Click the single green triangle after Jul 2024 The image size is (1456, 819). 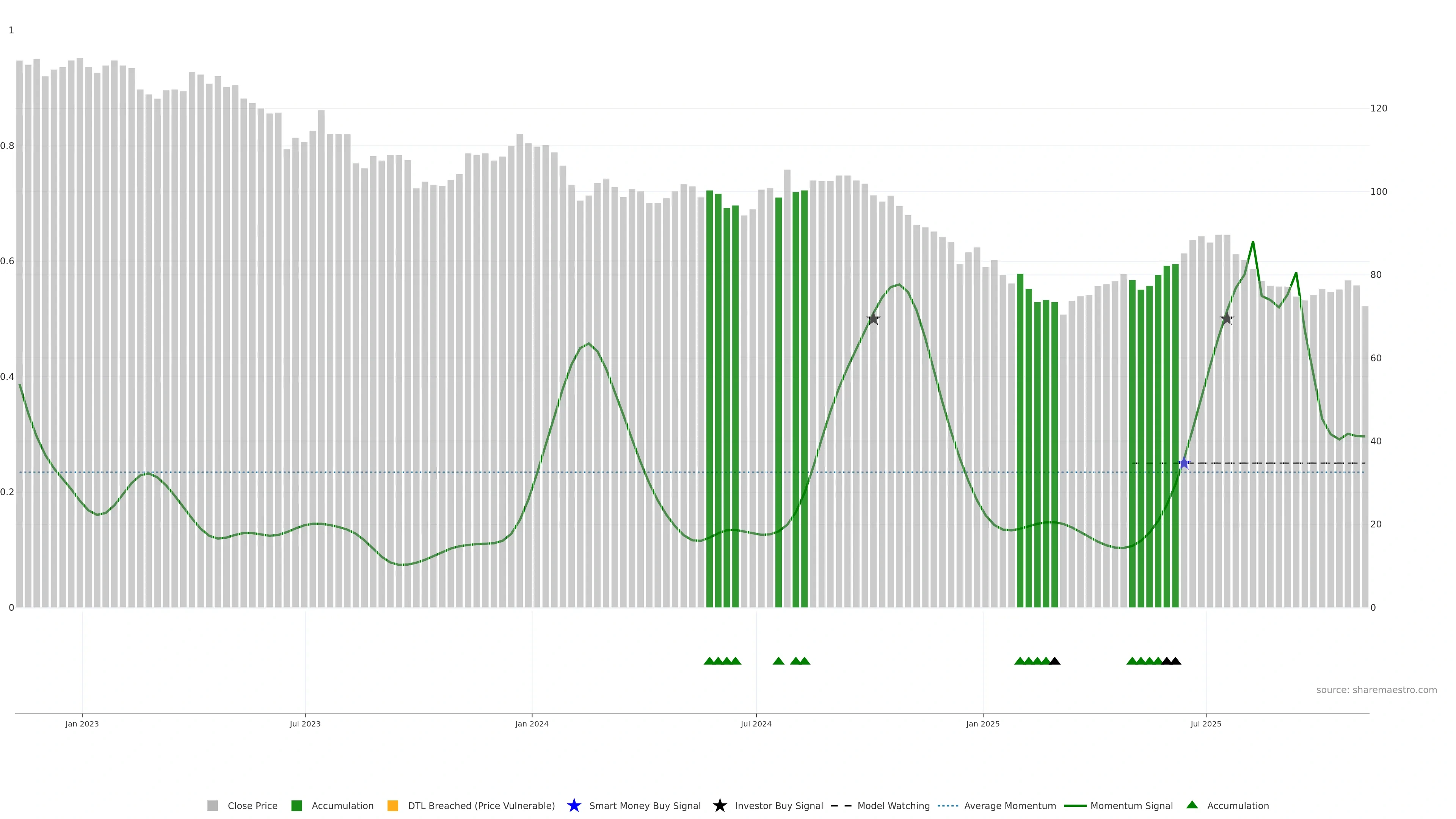(778, 661)
